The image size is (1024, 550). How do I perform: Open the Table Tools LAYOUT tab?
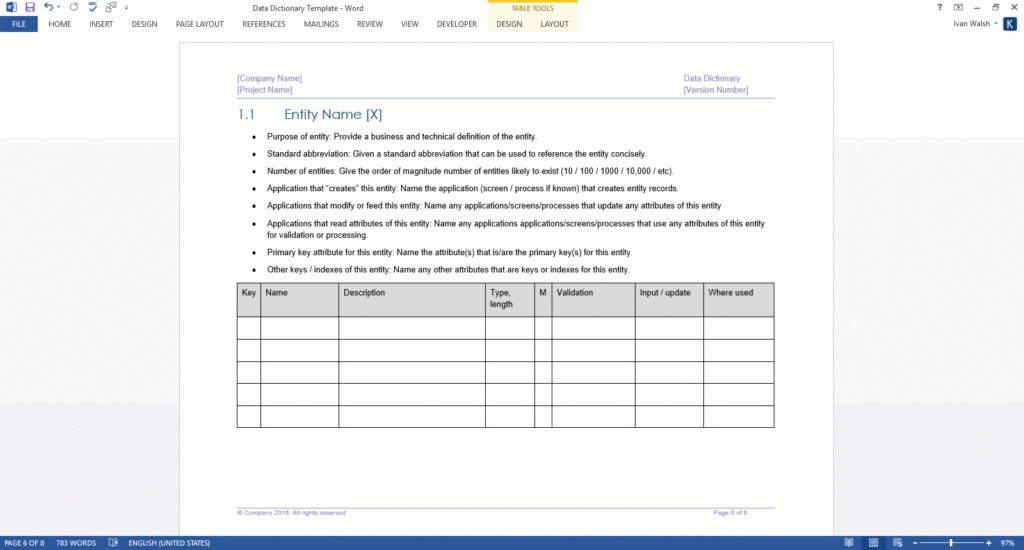click(x=554, y=24)
